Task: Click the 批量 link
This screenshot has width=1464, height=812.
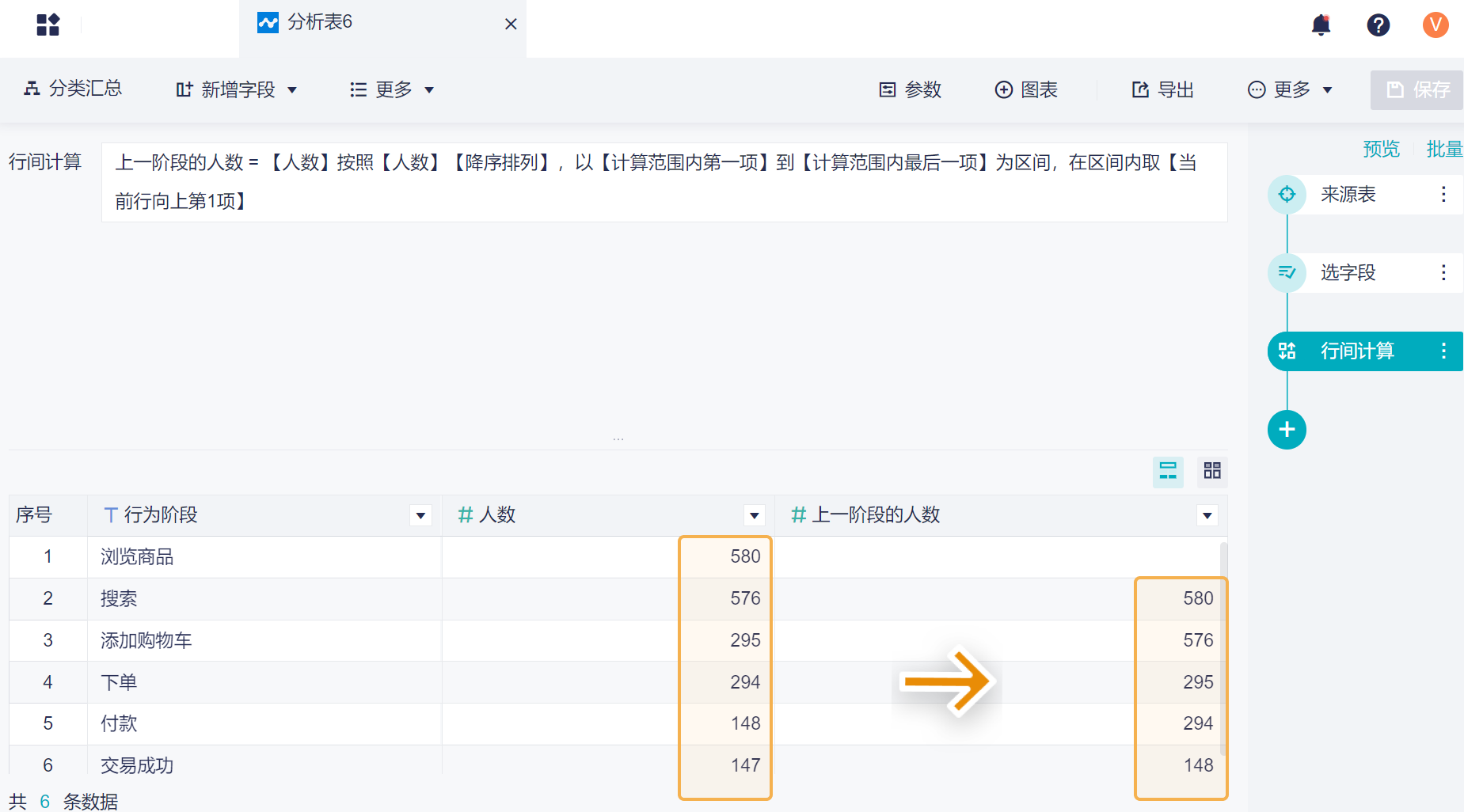Action: tap(1445, 149)
